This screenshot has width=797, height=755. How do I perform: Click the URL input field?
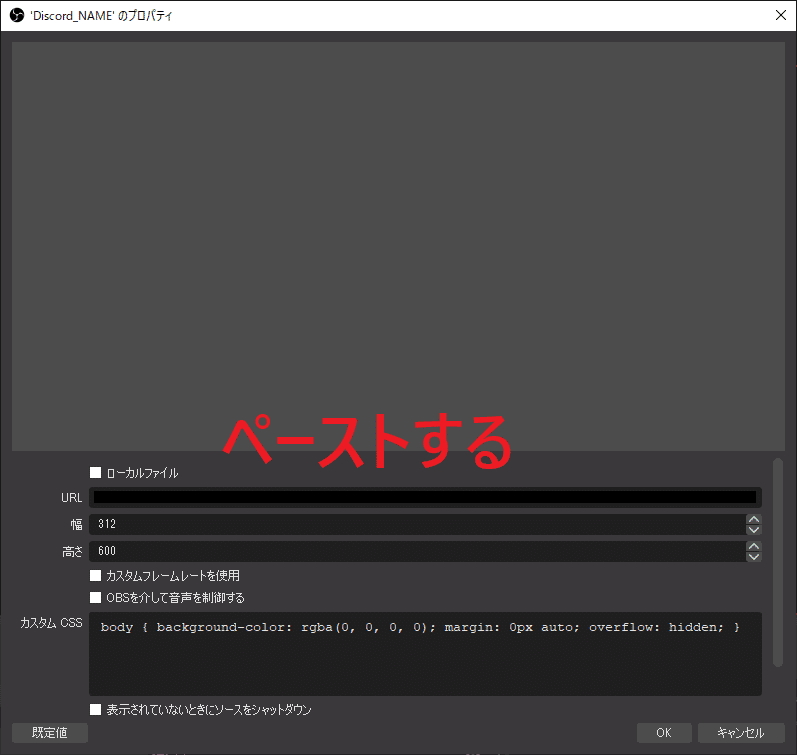tap(425, 497)
